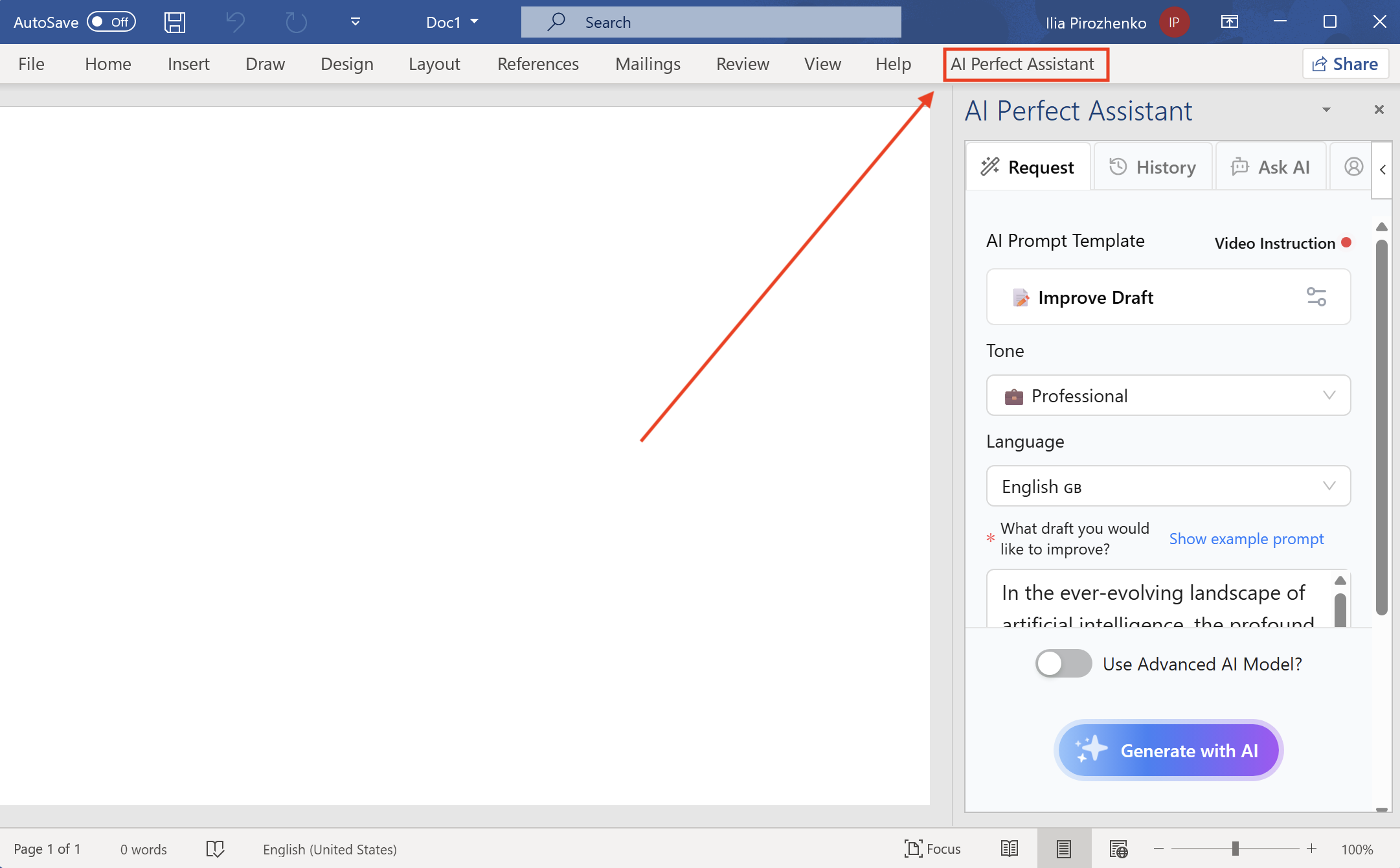Viewport: 1400px width, 868px height.
Task: Open the task pane options dropdown arrow
Action: (1326, 110)
